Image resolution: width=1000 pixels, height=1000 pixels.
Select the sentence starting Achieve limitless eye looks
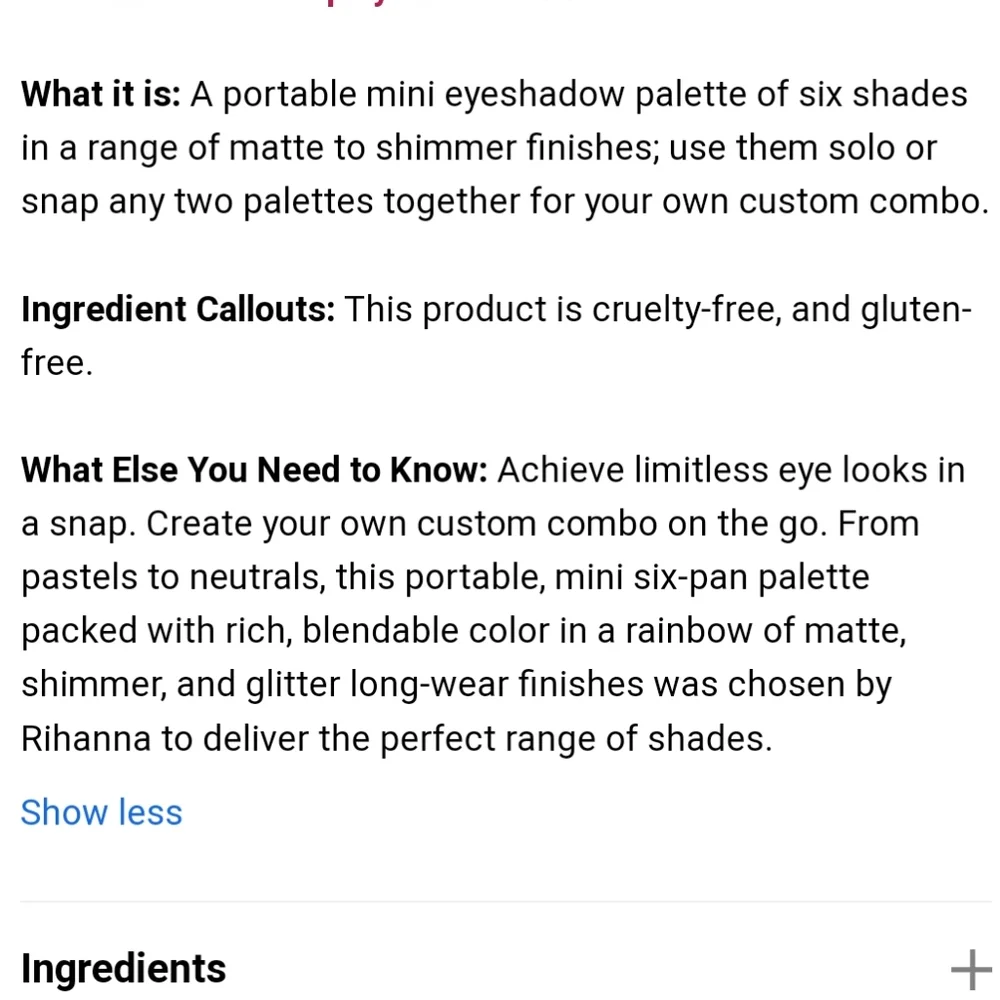pos(730,469)
